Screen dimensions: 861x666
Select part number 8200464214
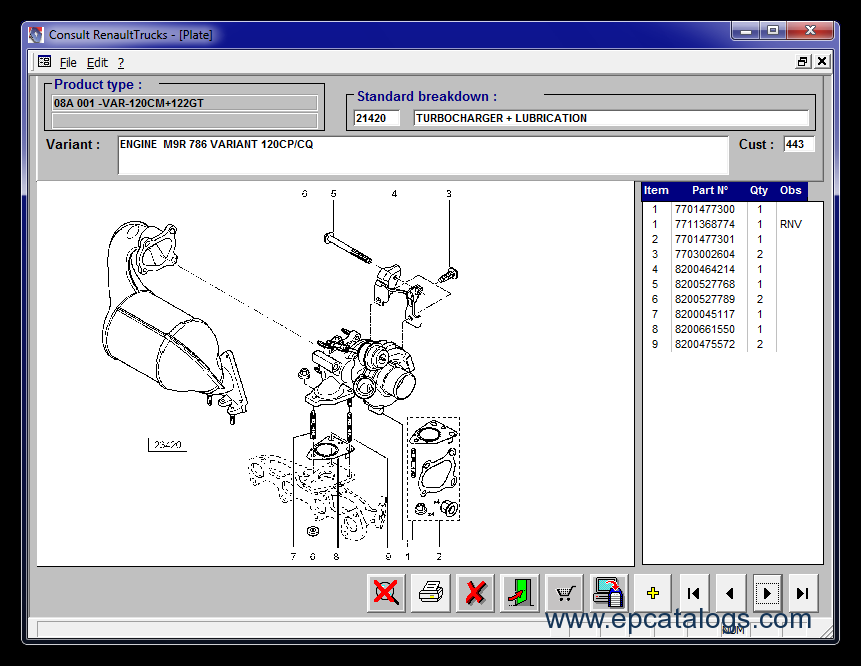(705, 269)
